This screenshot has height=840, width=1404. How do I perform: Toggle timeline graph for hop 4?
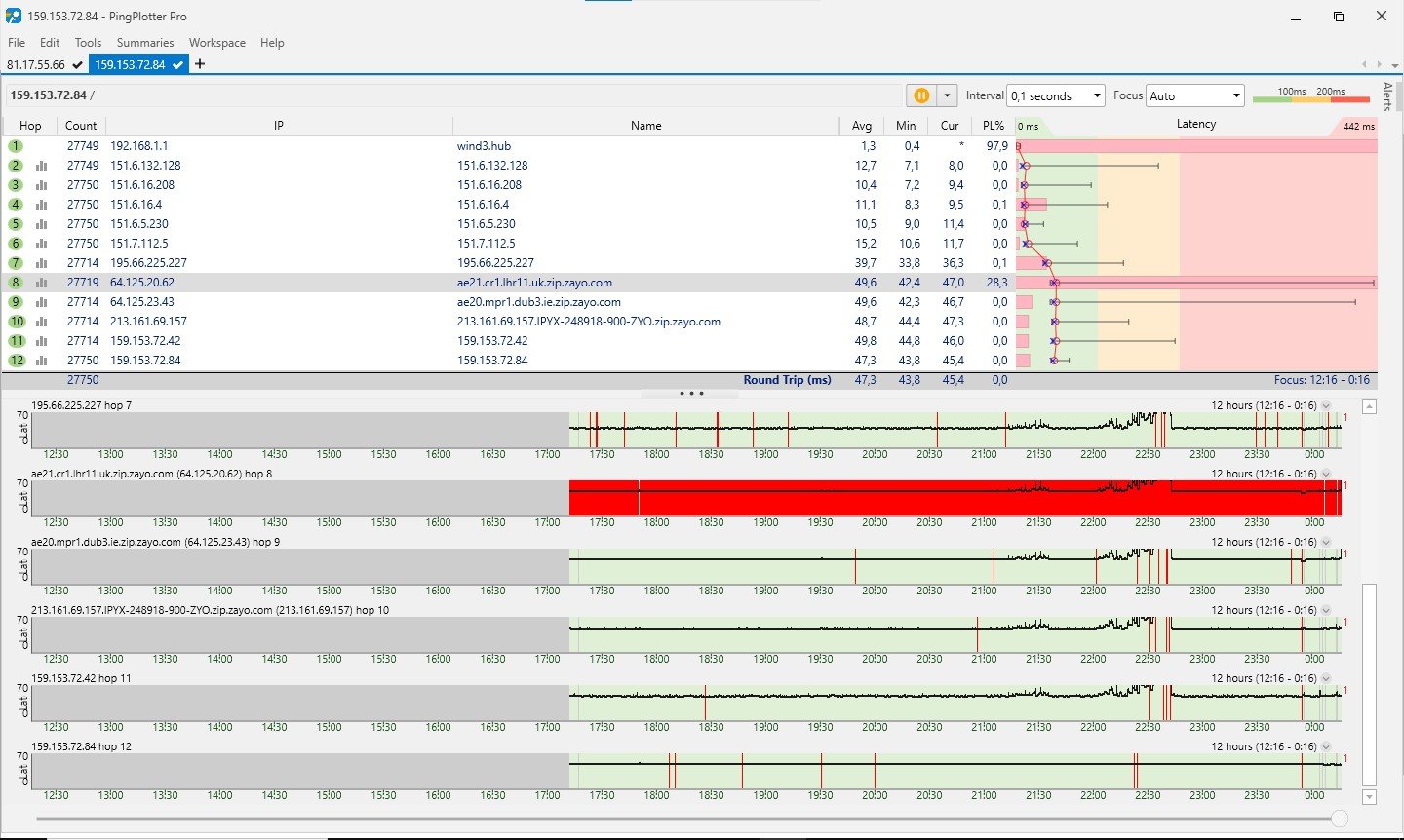point(42,205)
